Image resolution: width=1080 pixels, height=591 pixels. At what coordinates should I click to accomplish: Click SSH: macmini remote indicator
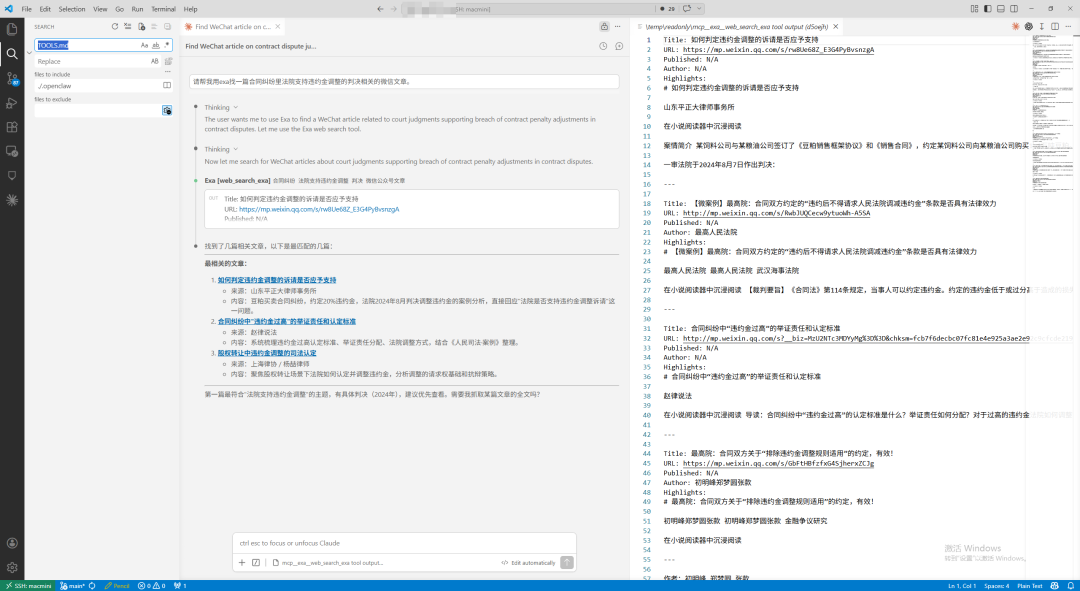(28, 585)
